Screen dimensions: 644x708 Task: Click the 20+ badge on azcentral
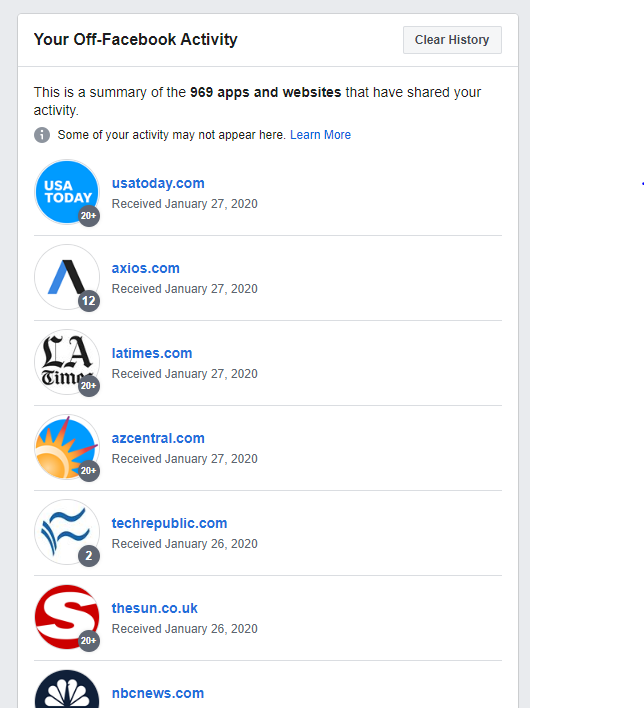(89, 470)
